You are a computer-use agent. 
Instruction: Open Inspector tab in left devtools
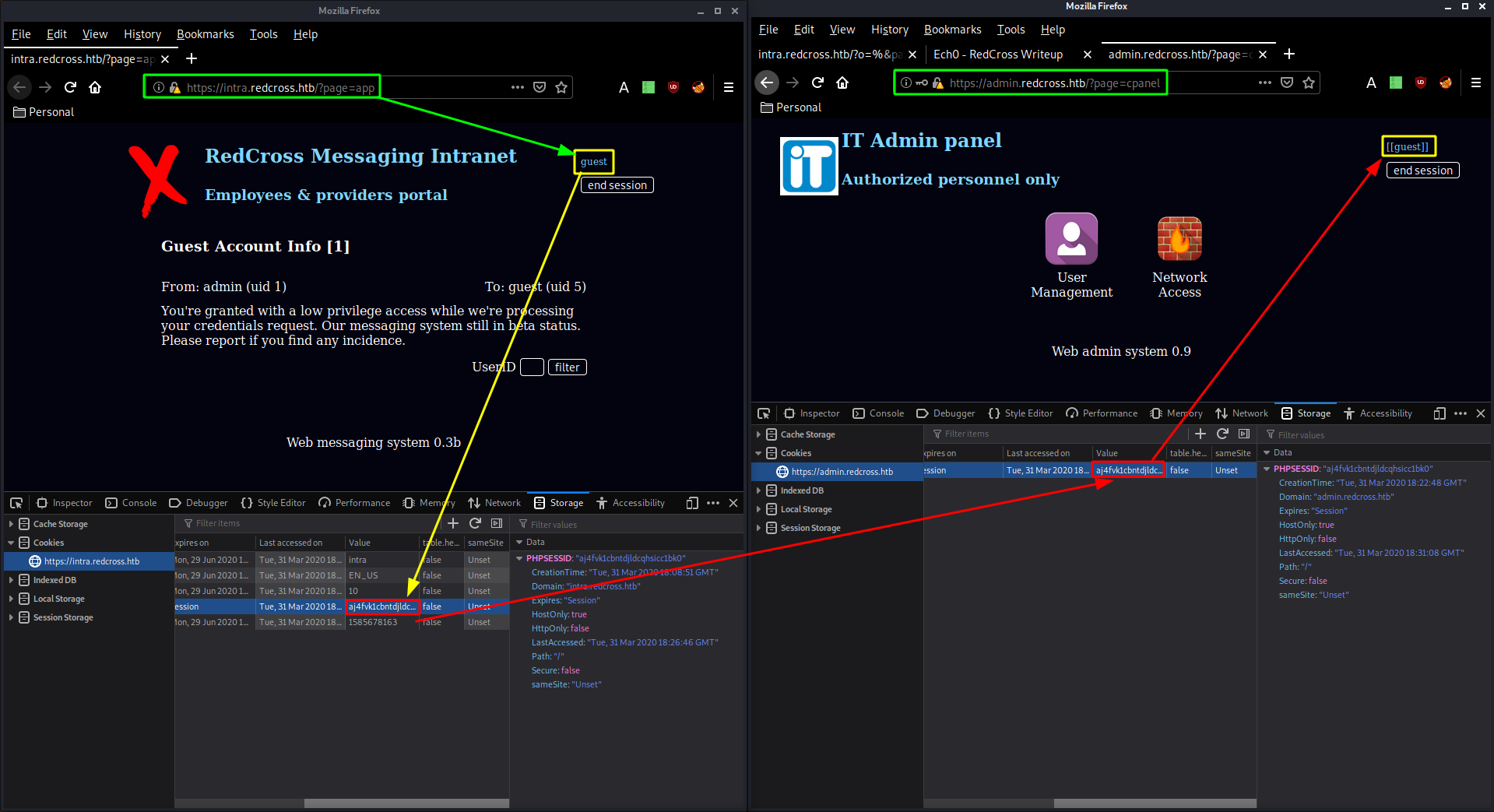(64, 503)
